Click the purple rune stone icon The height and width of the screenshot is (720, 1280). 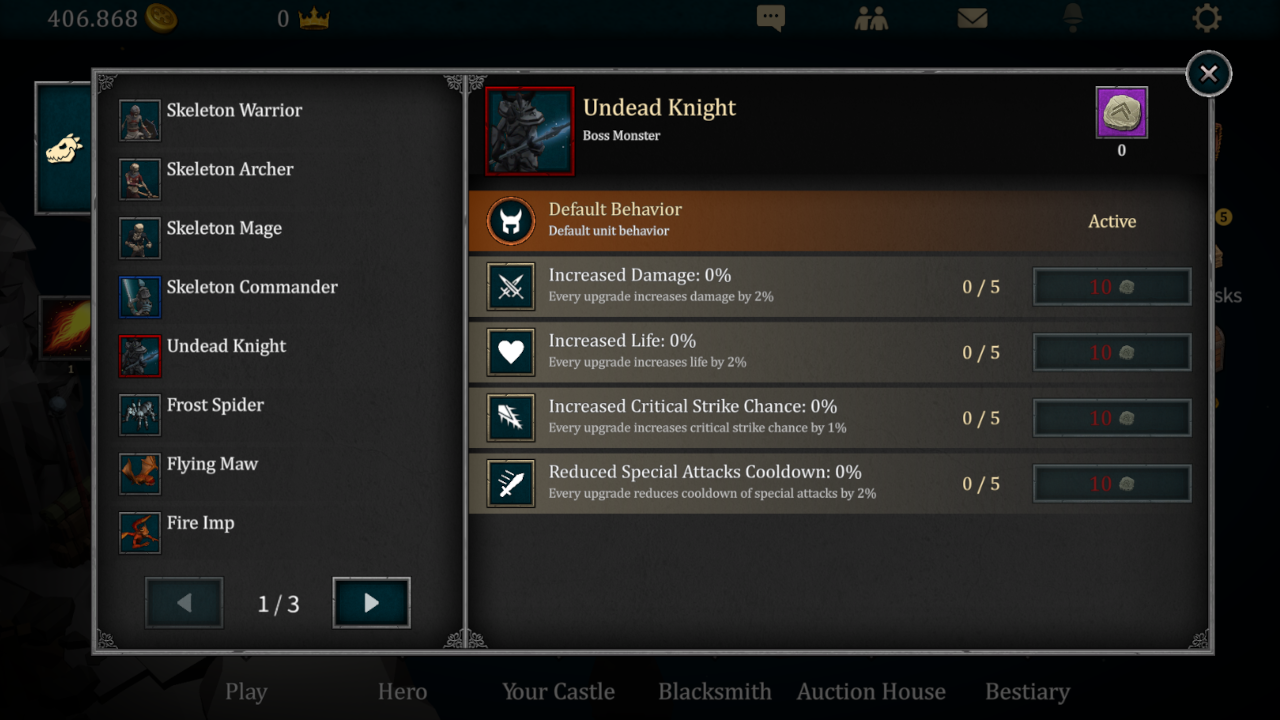1121,112
